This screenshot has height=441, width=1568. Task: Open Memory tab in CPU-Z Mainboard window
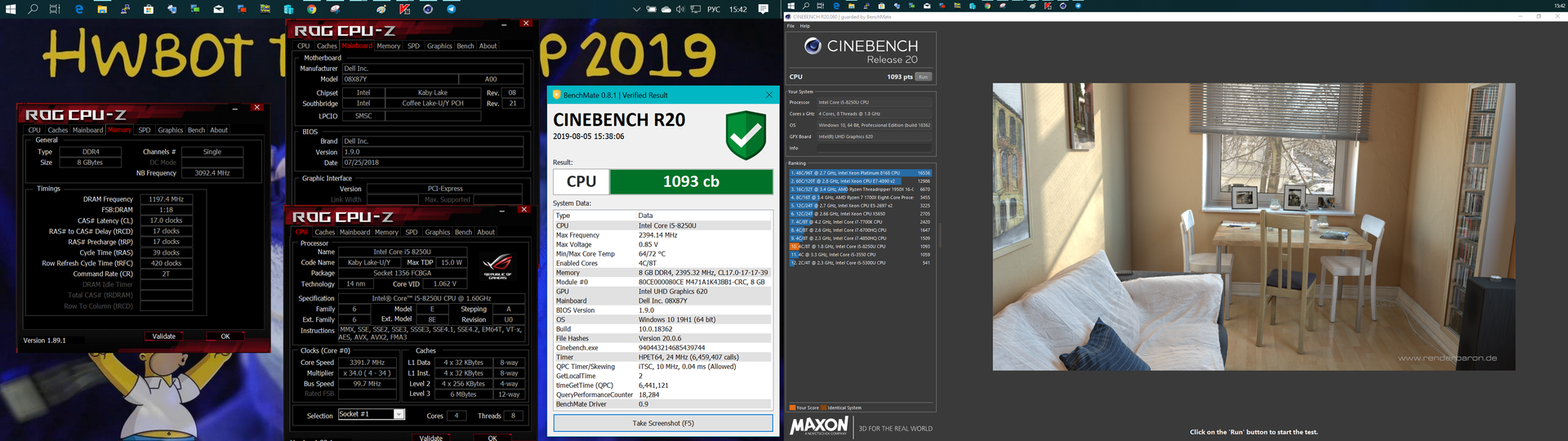click(x=389, y=46)
